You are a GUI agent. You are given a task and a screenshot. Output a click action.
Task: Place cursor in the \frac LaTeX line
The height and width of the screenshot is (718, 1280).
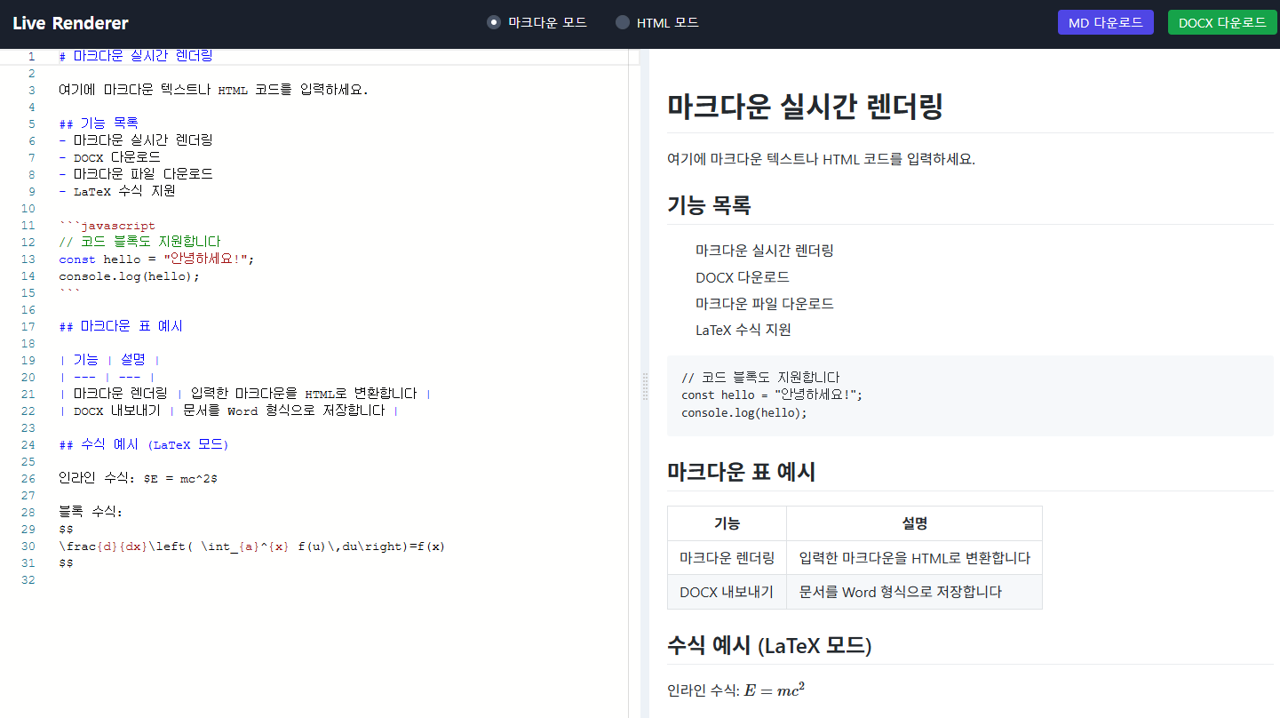pyautogui.click(x=250, y=546)
